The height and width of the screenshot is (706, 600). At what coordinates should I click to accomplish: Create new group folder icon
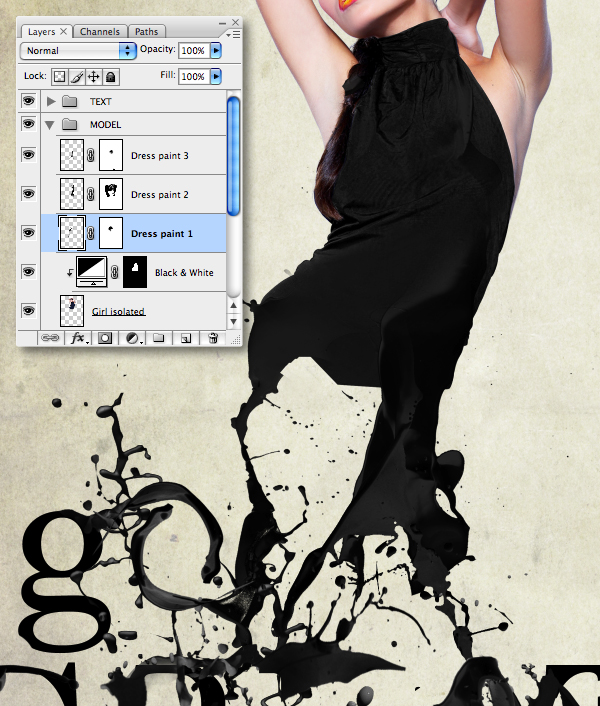click(x=158, y=338)
